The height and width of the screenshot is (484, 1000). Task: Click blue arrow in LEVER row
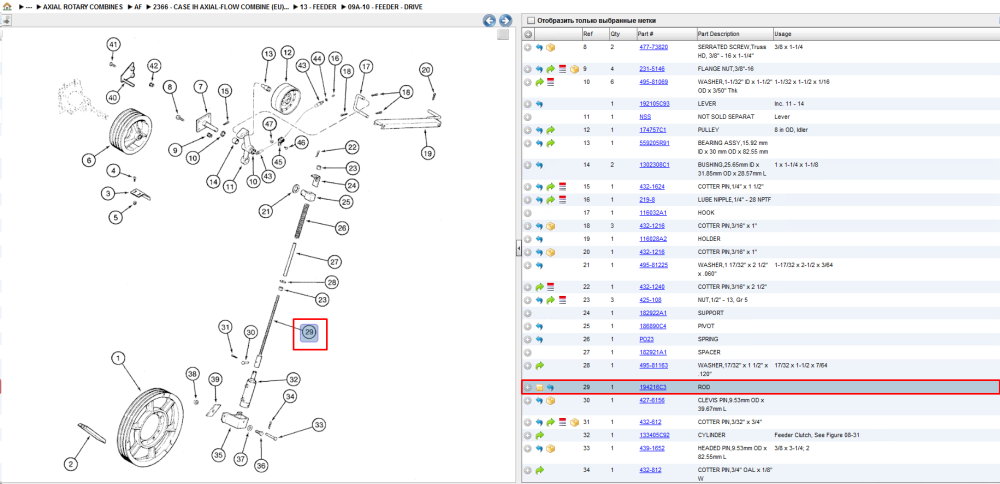point(540,104)
